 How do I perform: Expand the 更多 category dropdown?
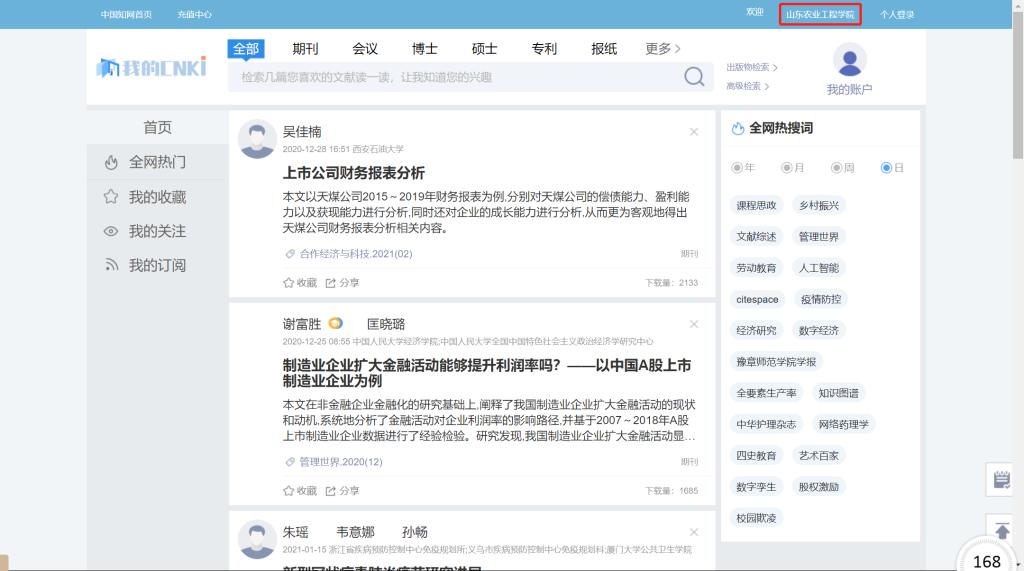663,49
